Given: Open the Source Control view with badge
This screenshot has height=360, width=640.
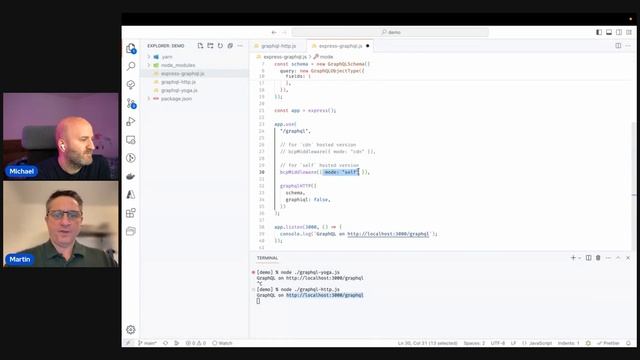Looking at the screenshot, I should pyautogui.click(x=131, y=103).
